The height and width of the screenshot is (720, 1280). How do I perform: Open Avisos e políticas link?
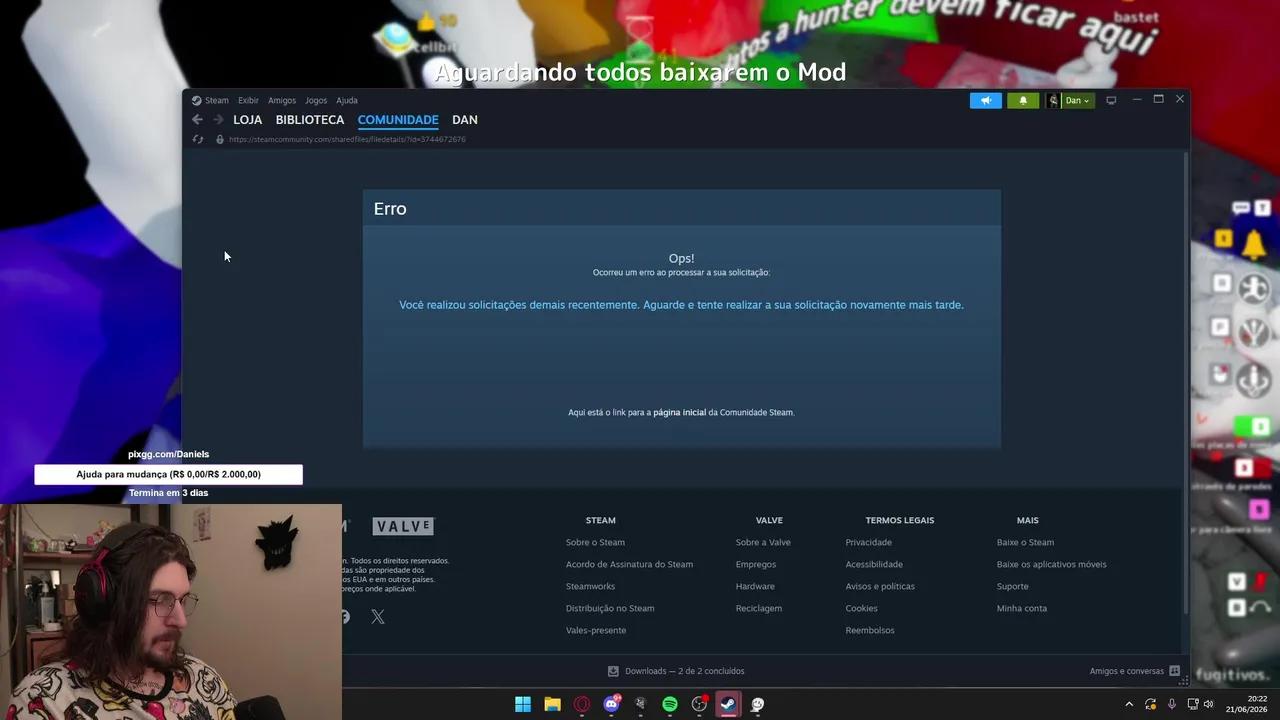880,586
